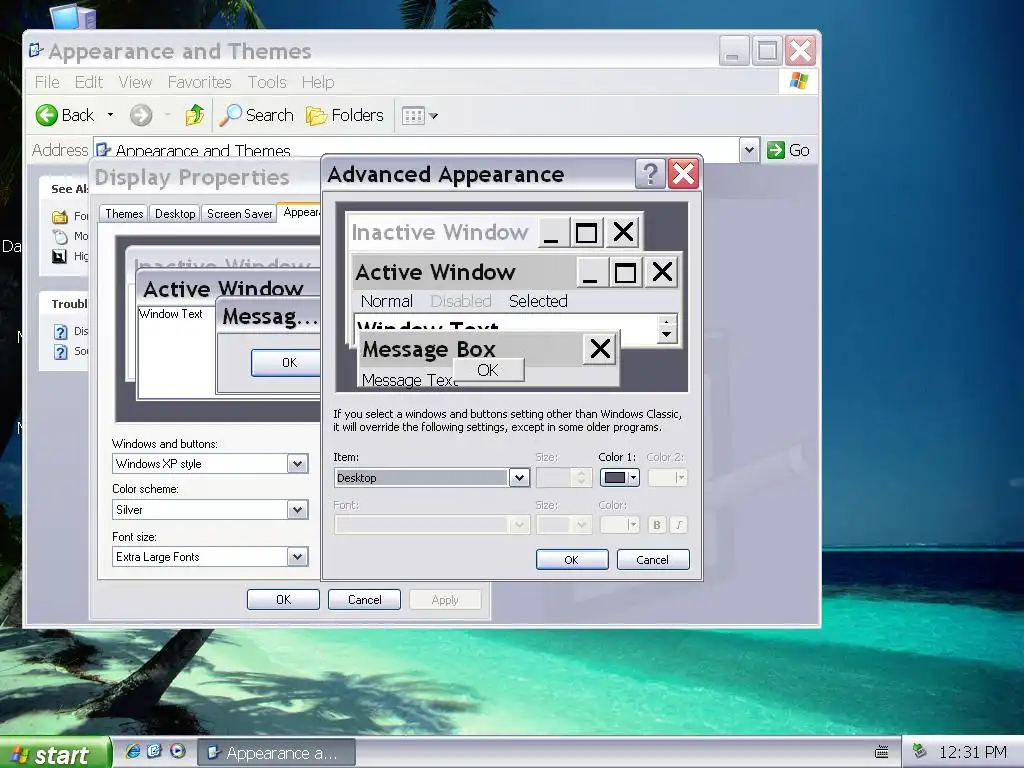Click the Selected menu item in the preview
The width and height of the screenshot is (1024, 768).
click(538, 301)
